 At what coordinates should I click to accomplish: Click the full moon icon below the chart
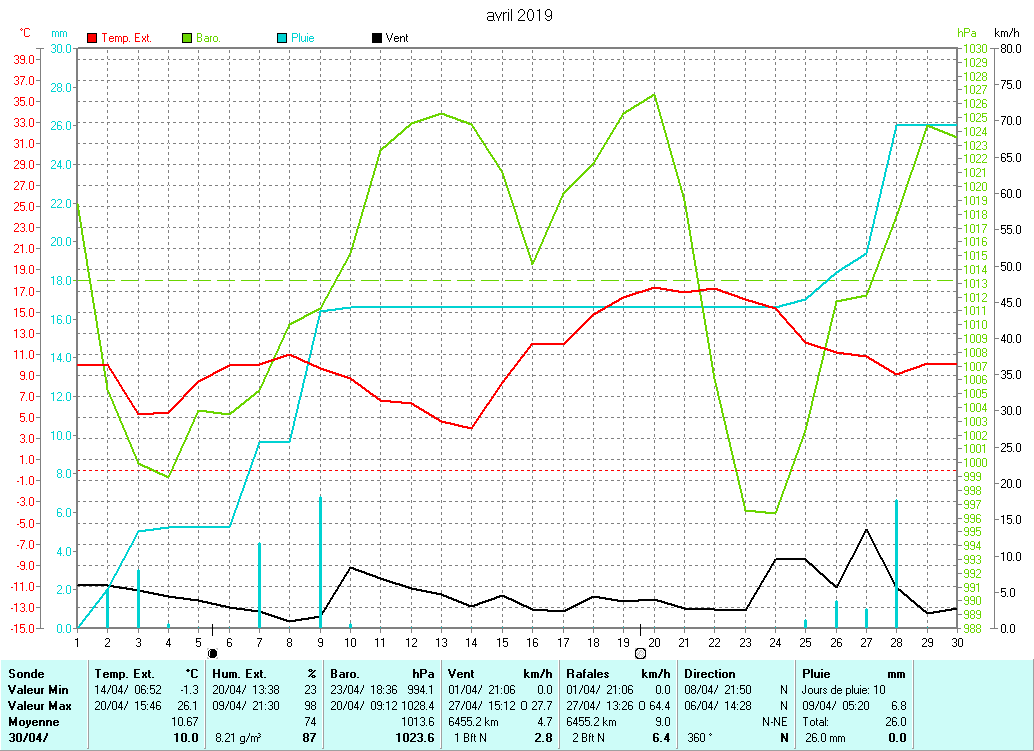click(640, 653)
